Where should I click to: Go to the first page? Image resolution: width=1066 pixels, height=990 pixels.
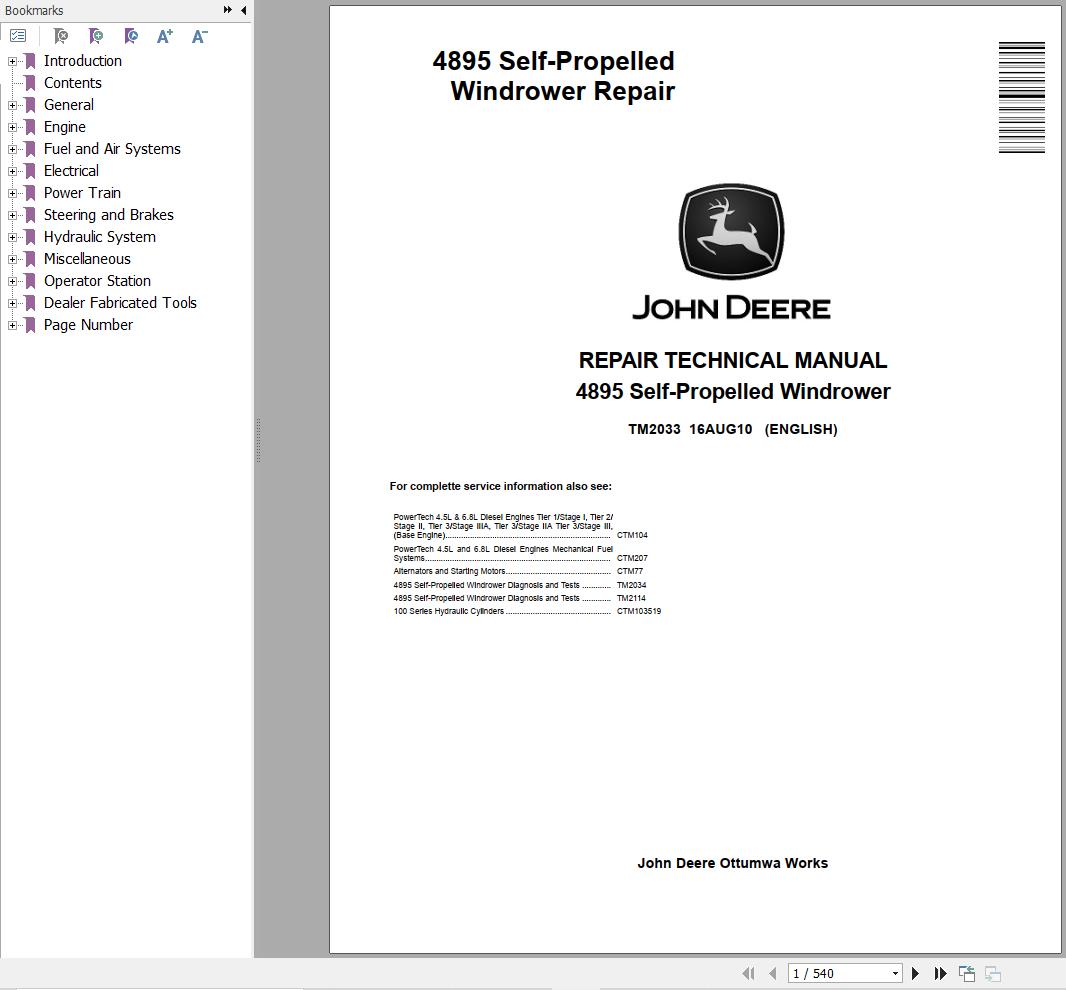click(749, 974)
